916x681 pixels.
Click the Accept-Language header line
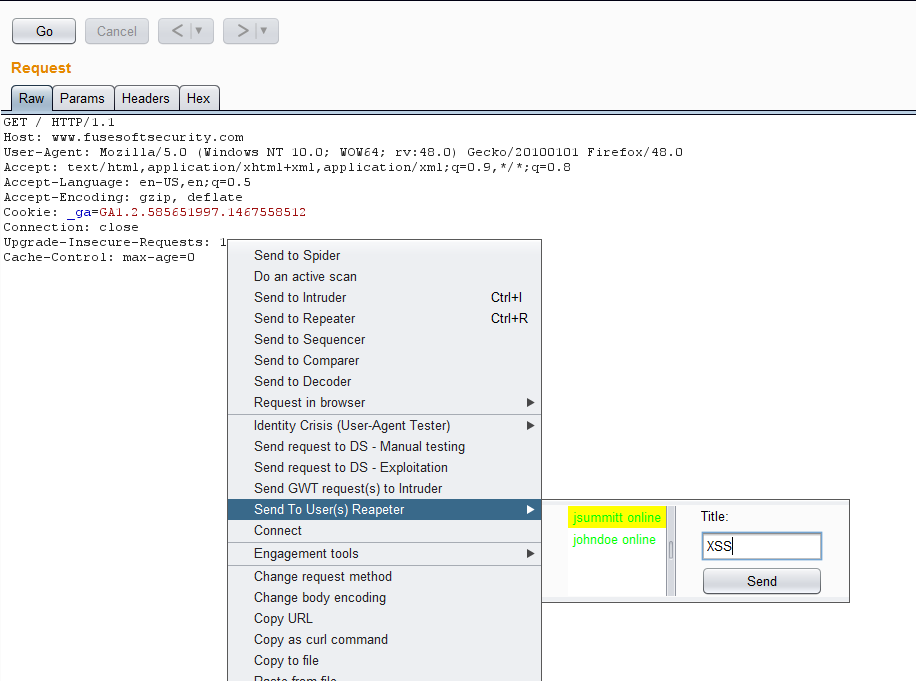(x=127, y=182)
